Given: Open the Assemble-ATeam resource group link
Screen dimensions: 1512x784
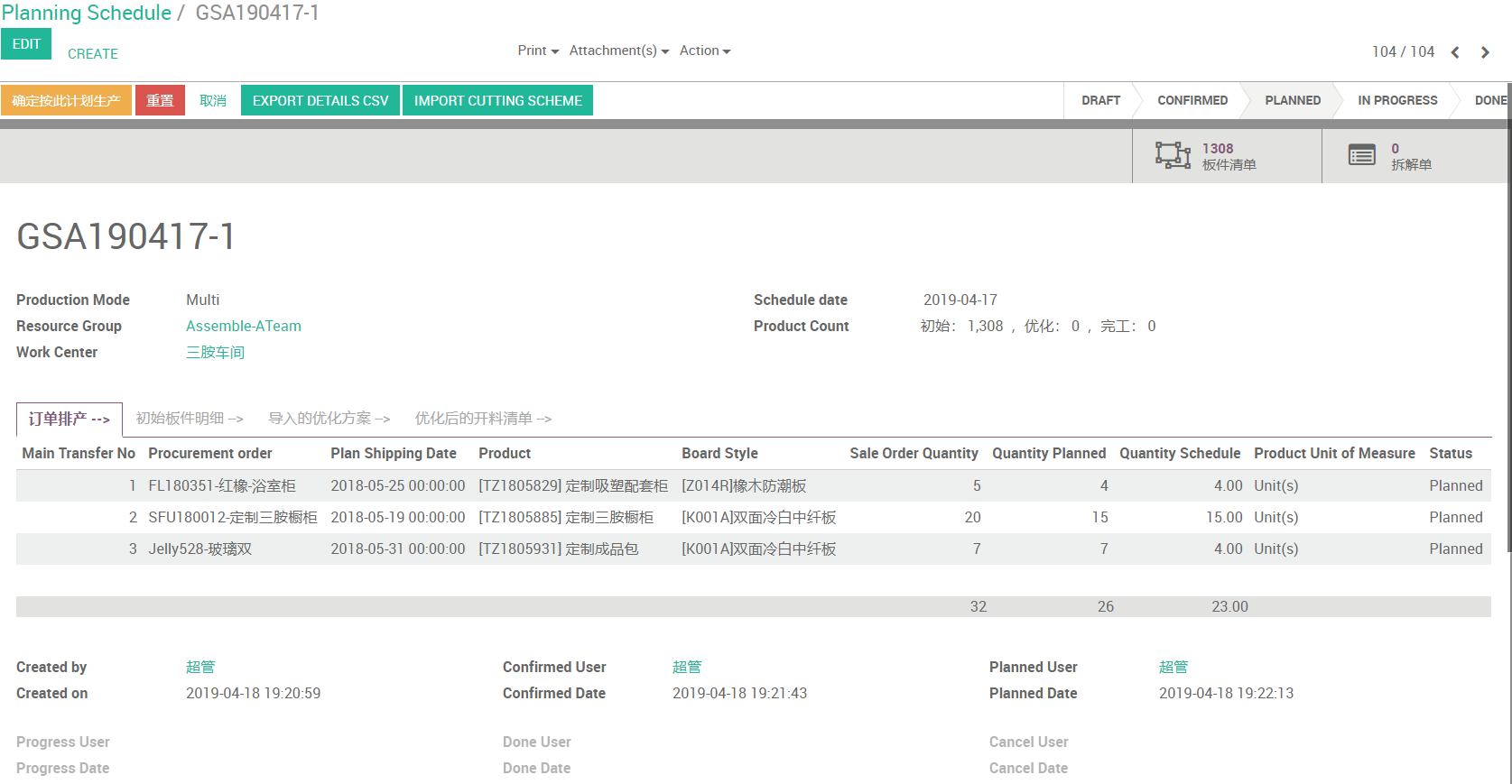Looking at the screenshot, I should (x=244, y=326).
